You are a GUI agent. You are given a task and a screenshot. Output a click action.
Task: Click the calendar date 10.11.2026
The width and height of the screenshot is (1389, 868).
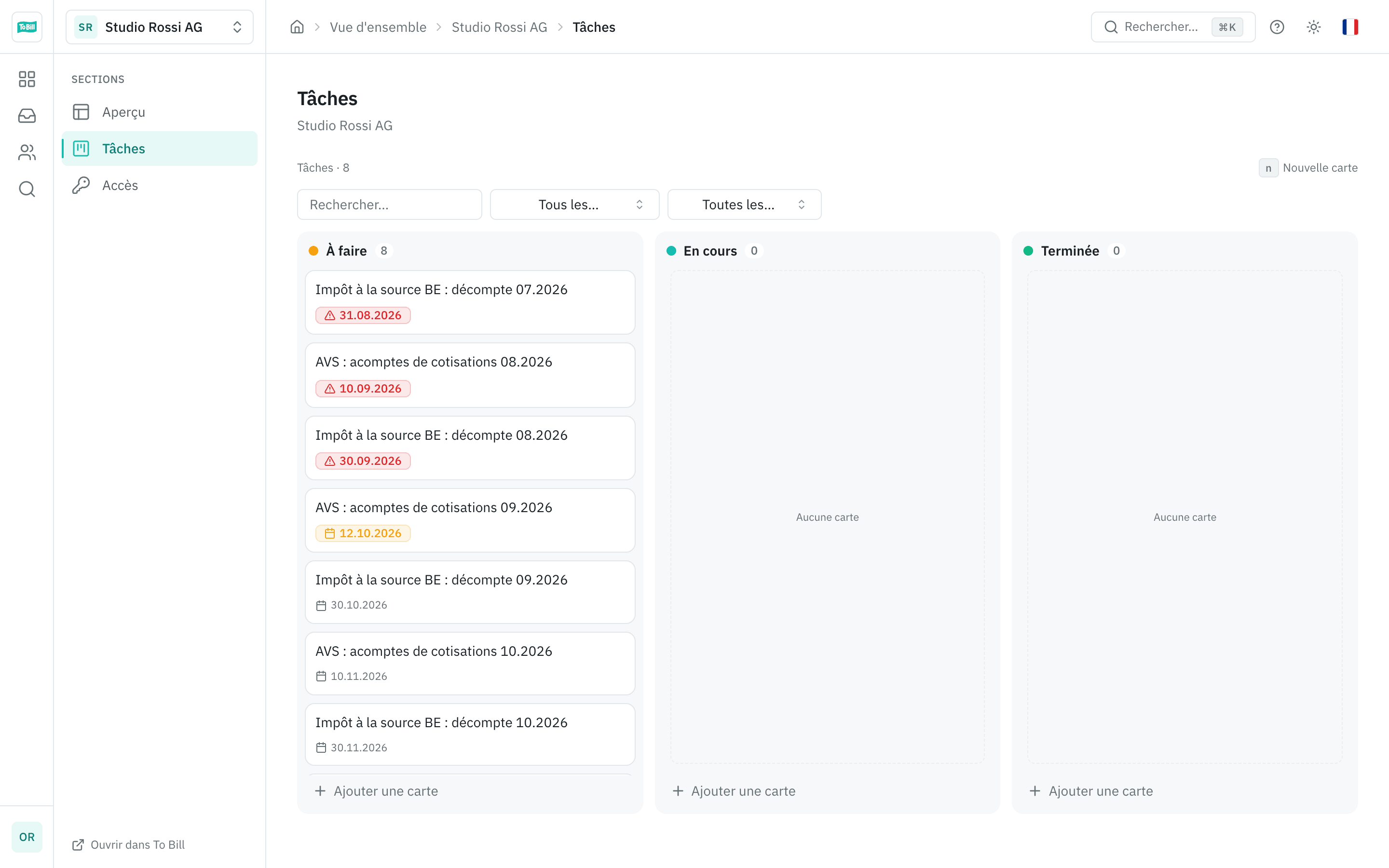click(351, 676)
